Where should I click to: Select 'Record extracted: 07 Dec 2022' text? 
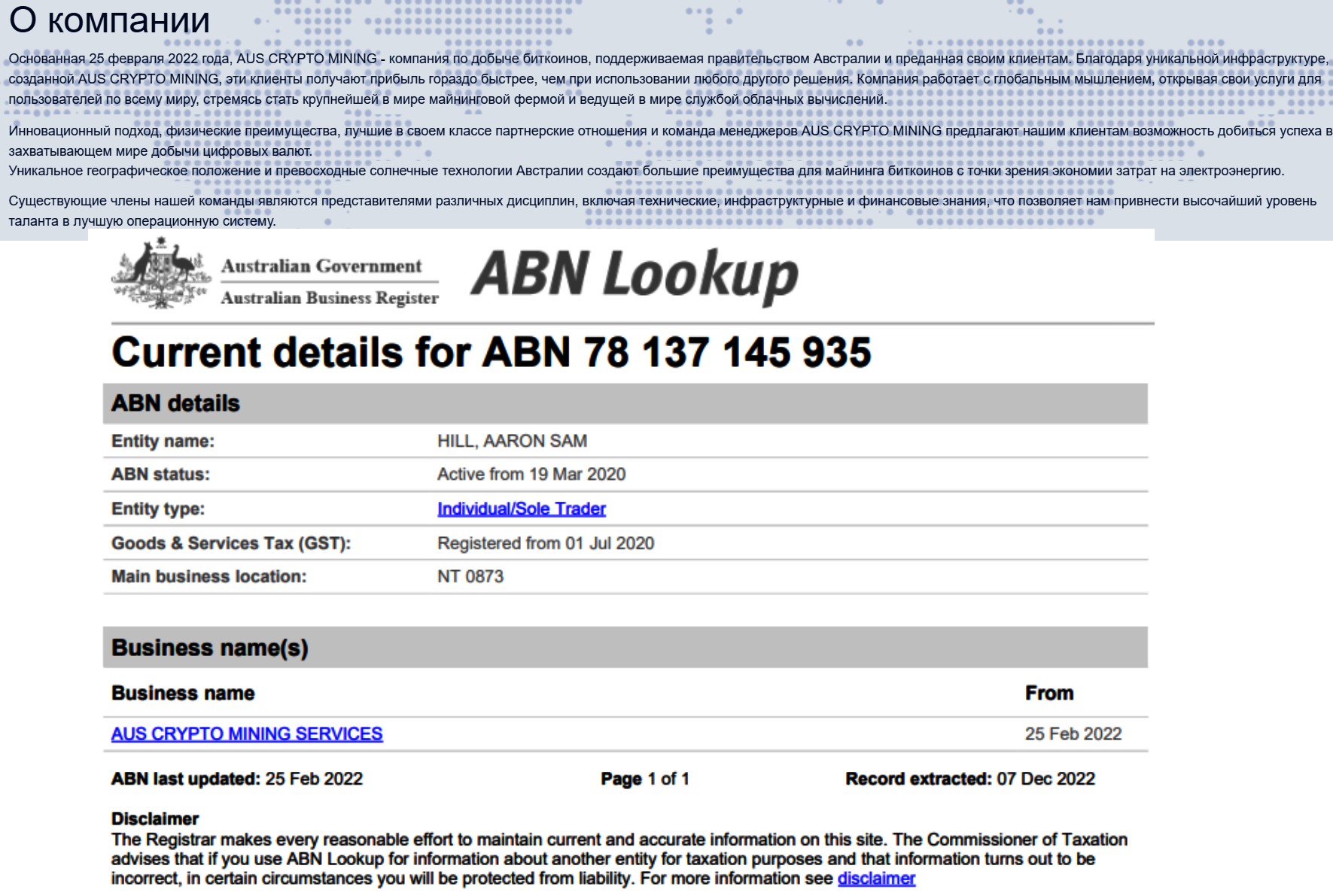pos(970,779)
